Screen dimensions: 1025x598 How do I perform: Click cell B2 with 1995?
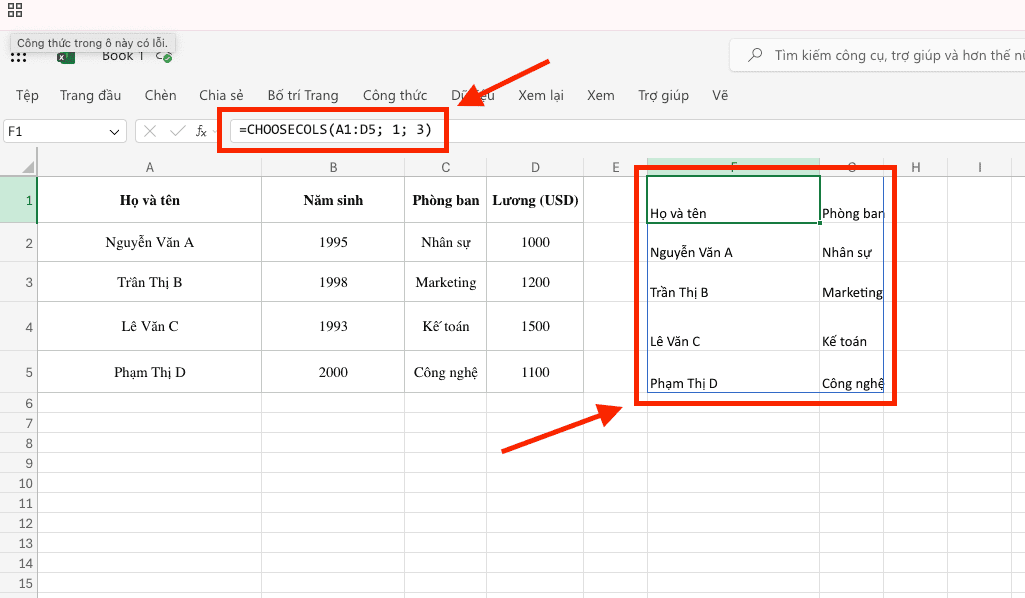coord(333,242)
